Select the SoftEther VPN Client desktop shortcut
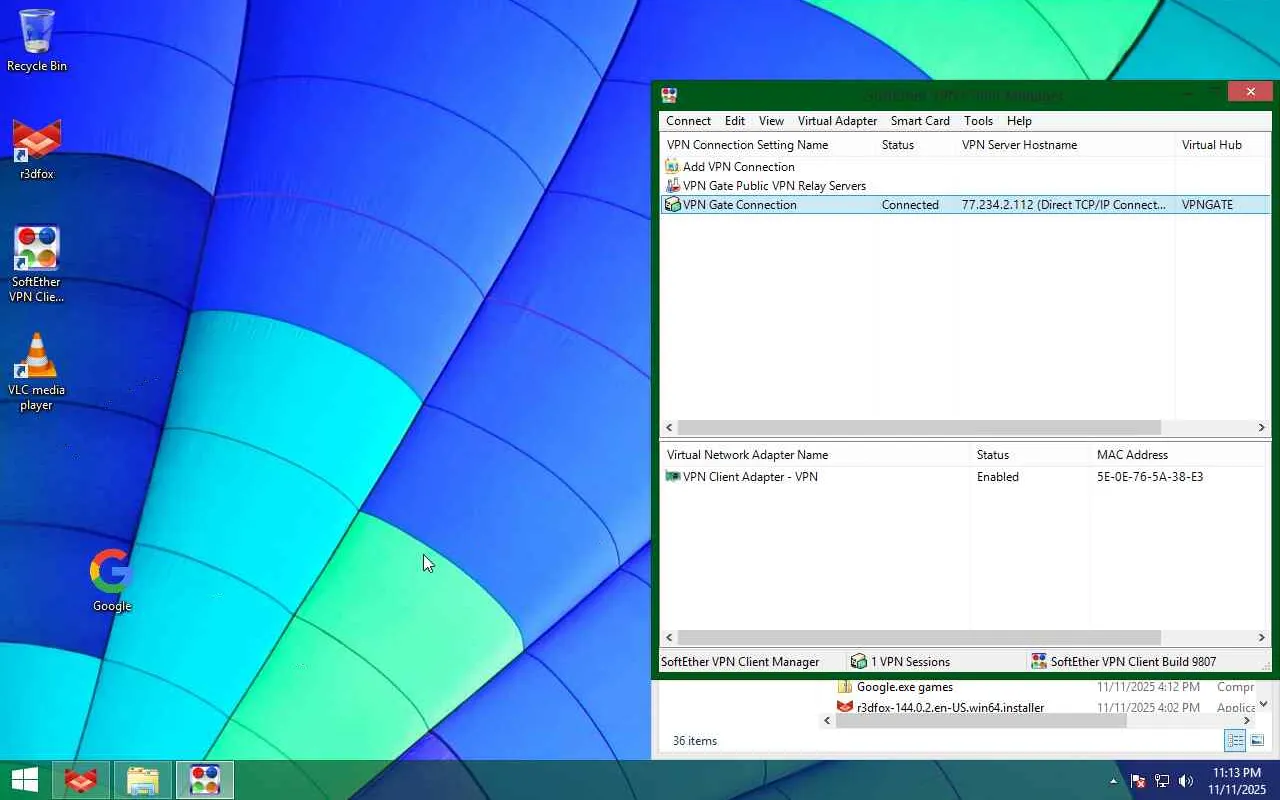Screen dimensions: 1280x800 [x=37, y=264]
